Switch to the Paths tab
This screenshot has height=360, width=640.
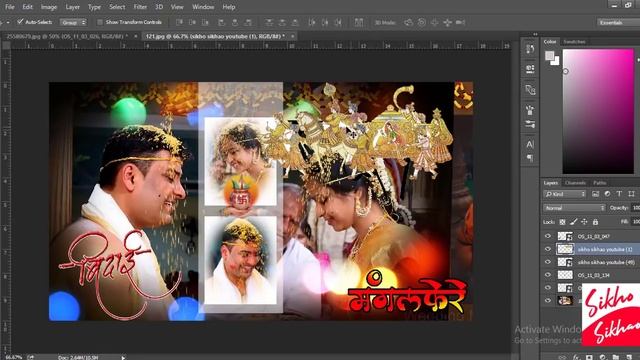pos(600,183)
